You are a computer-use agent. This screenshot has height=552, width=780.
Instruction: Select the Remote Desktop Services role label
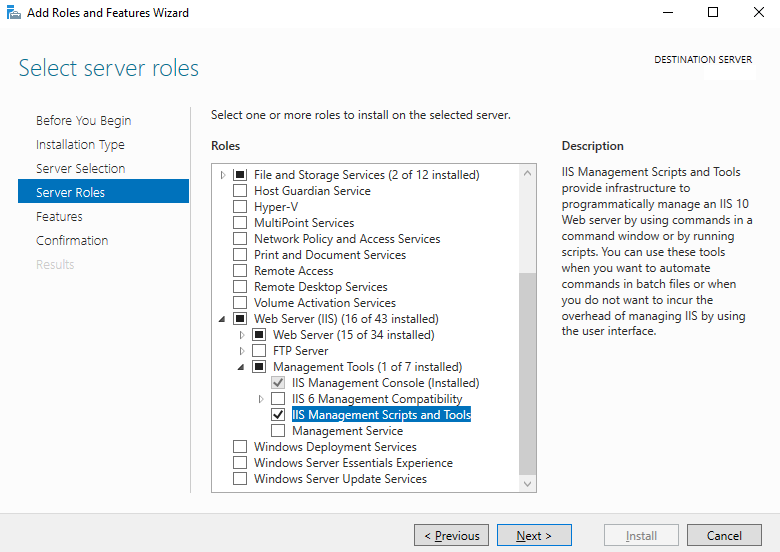(x=320, y=287)
